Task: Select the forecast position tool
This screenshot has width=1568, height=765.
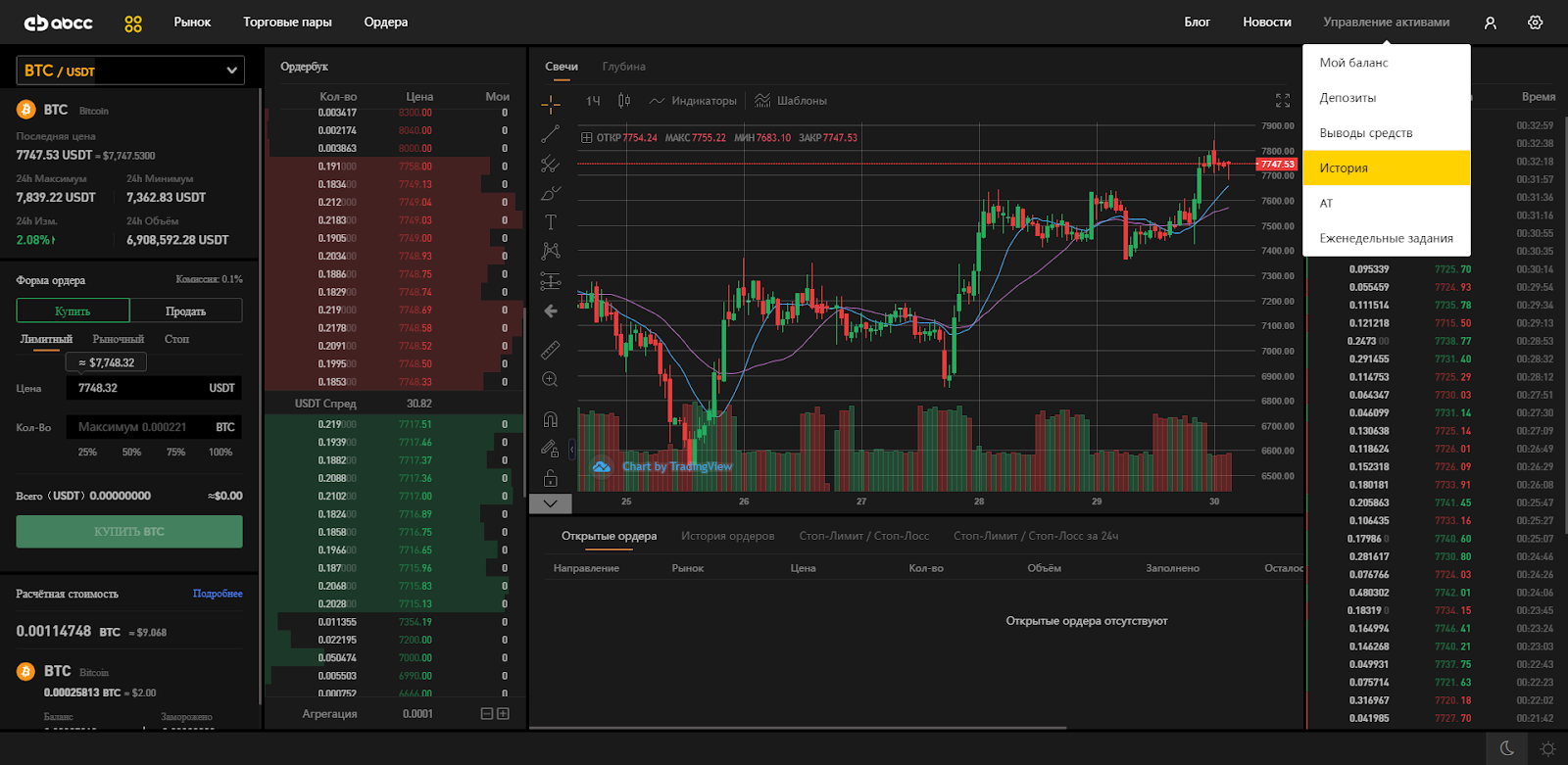Action: point(551,281)
